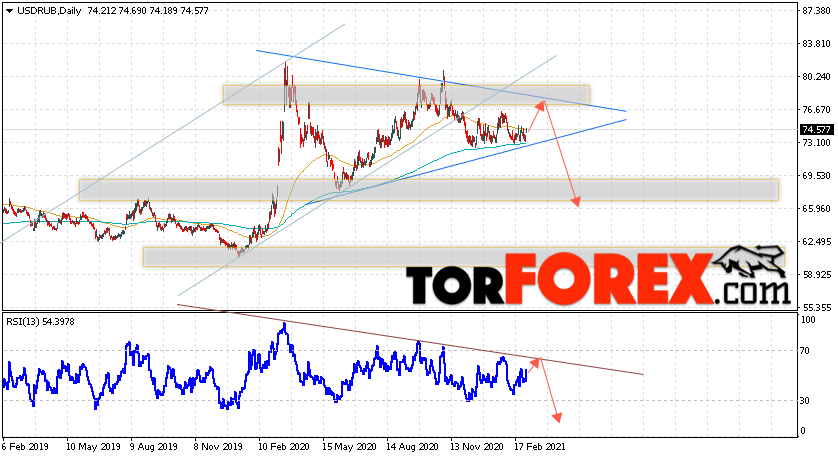Open the USDRUB symbol dropdown arrow
The image size is (838, 458).
pos(10,11)
